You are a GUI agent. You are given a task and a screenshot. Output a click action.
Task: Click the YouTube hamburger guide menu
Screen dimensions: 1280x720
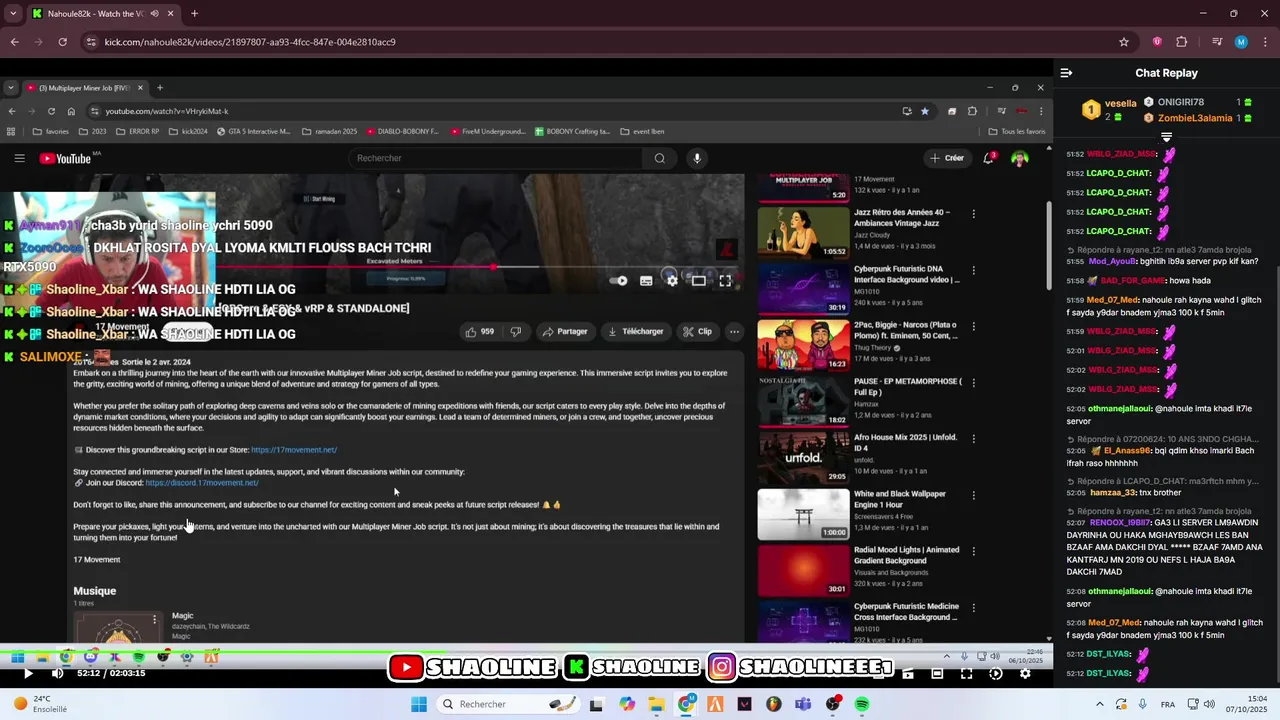tap(19, 158)
